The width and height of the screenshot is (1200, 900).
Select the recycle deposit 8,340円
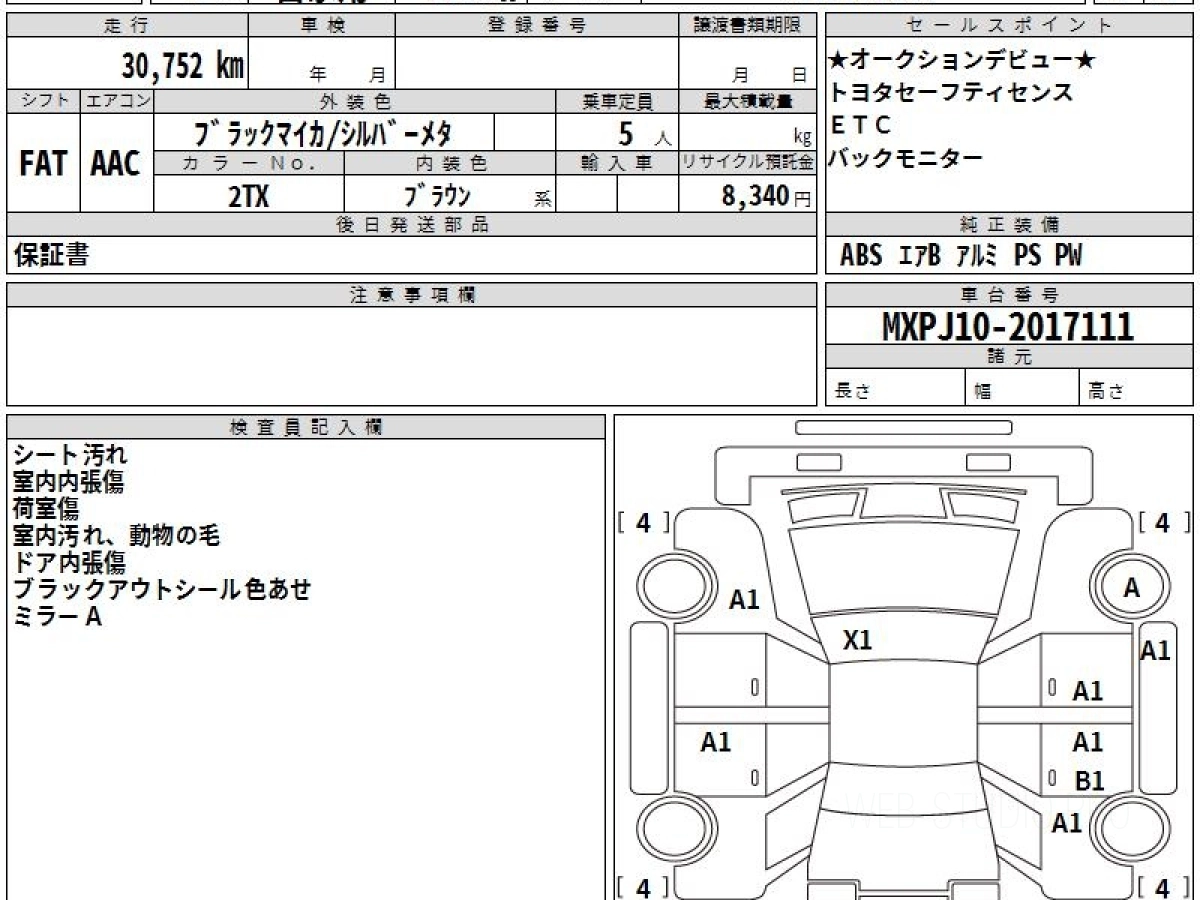(x=767, y=196)
